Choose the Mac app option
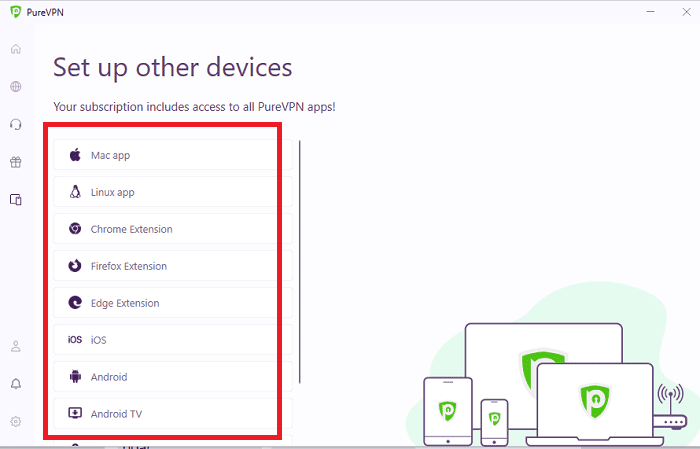The image size is (700, 449). [x=173, y=155]
